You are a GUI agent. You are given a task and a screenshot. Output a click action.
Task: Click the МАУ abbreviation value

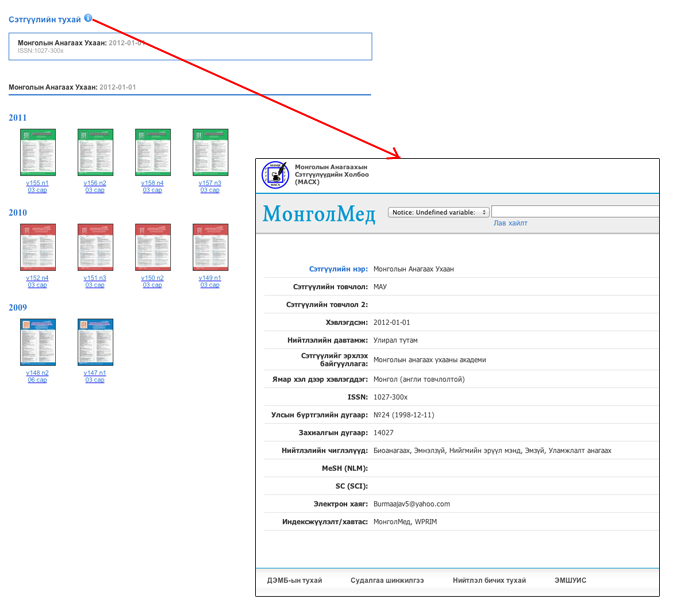(380, 287)
